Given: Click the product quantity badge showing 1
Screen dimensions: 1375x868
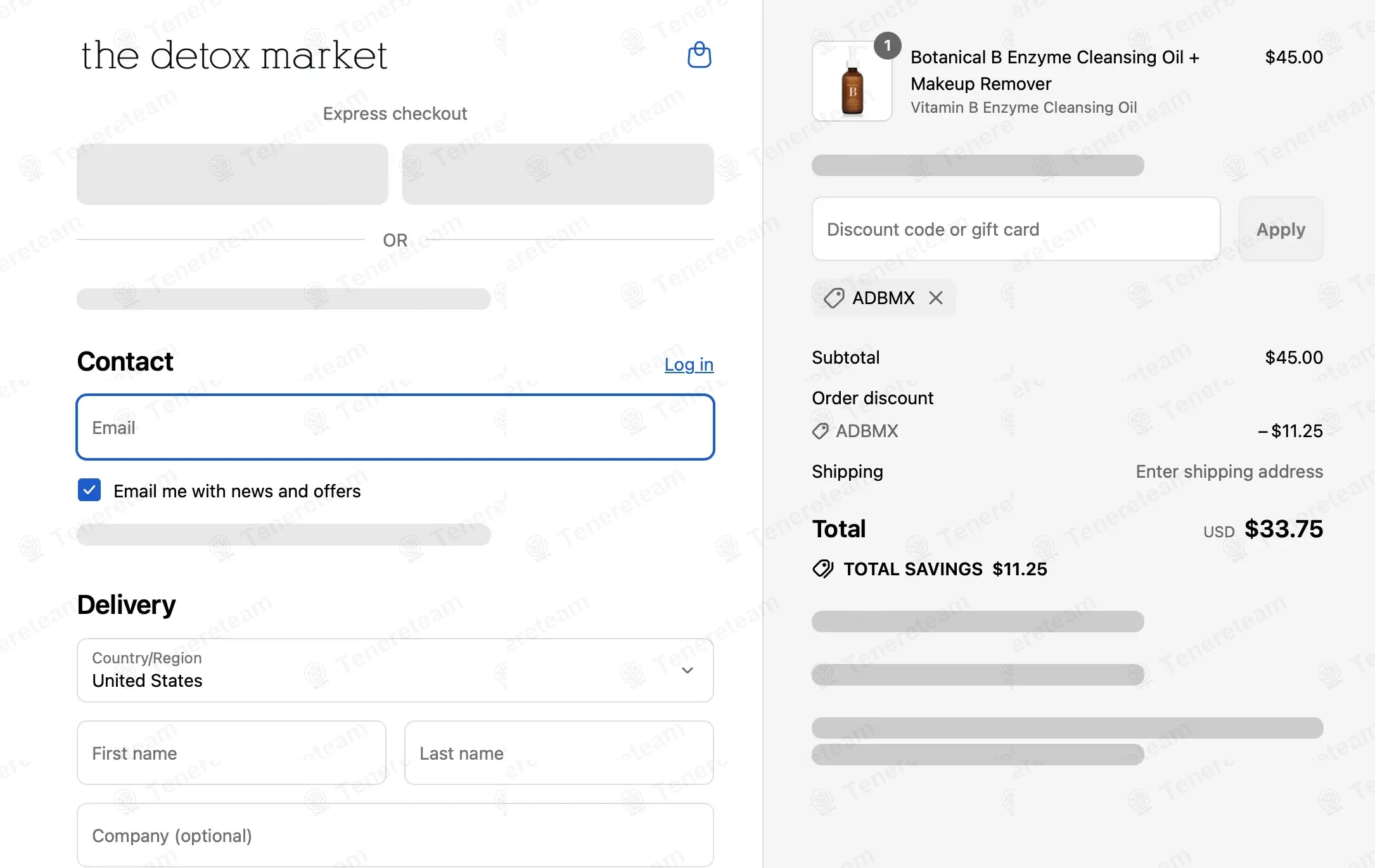Looking at the screenshot, I should pyautogui.click(x=888, y=46).
